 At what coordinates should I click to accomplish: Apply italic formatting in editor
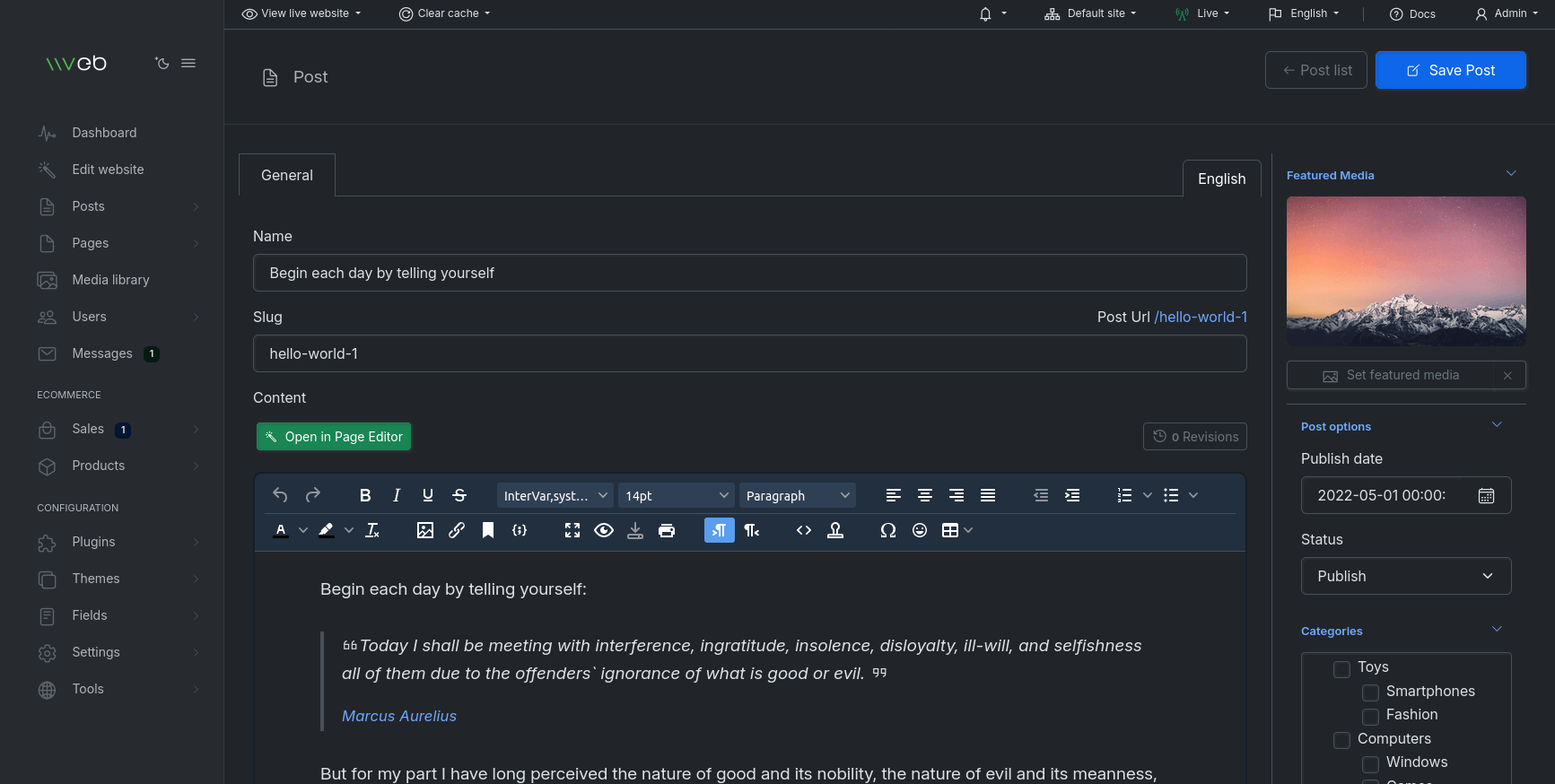click(397, 495)
